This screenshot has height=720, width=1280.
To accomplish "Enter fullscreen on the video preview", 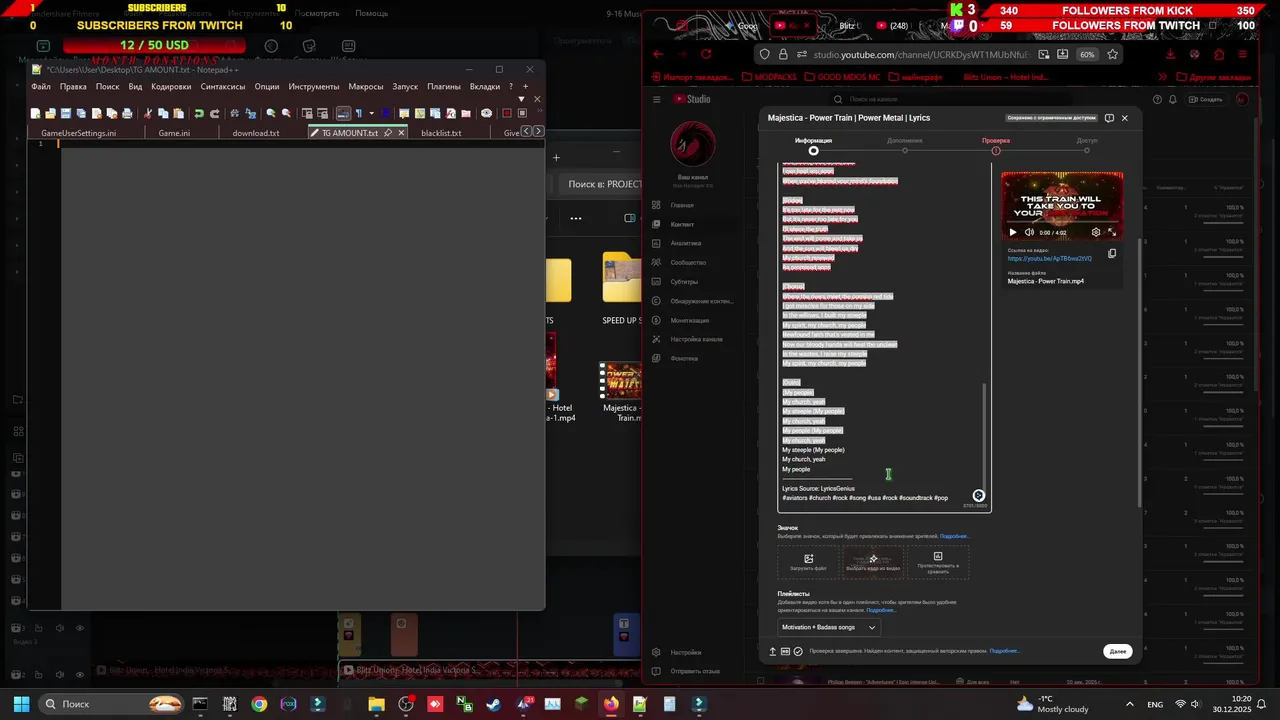I will point(1111,232).
